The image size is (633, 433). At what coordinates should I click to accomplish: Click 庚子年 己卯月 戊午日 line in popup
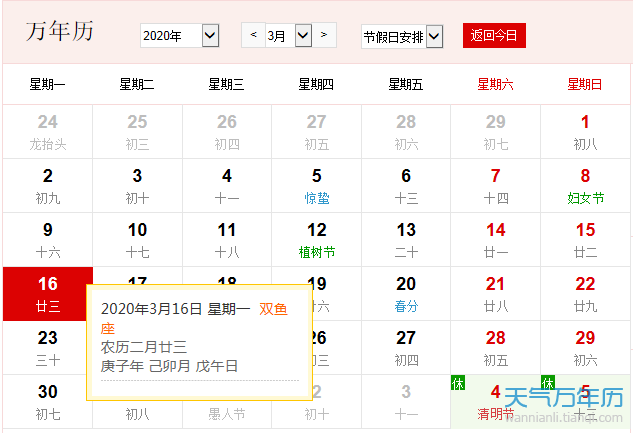(169, 366)
